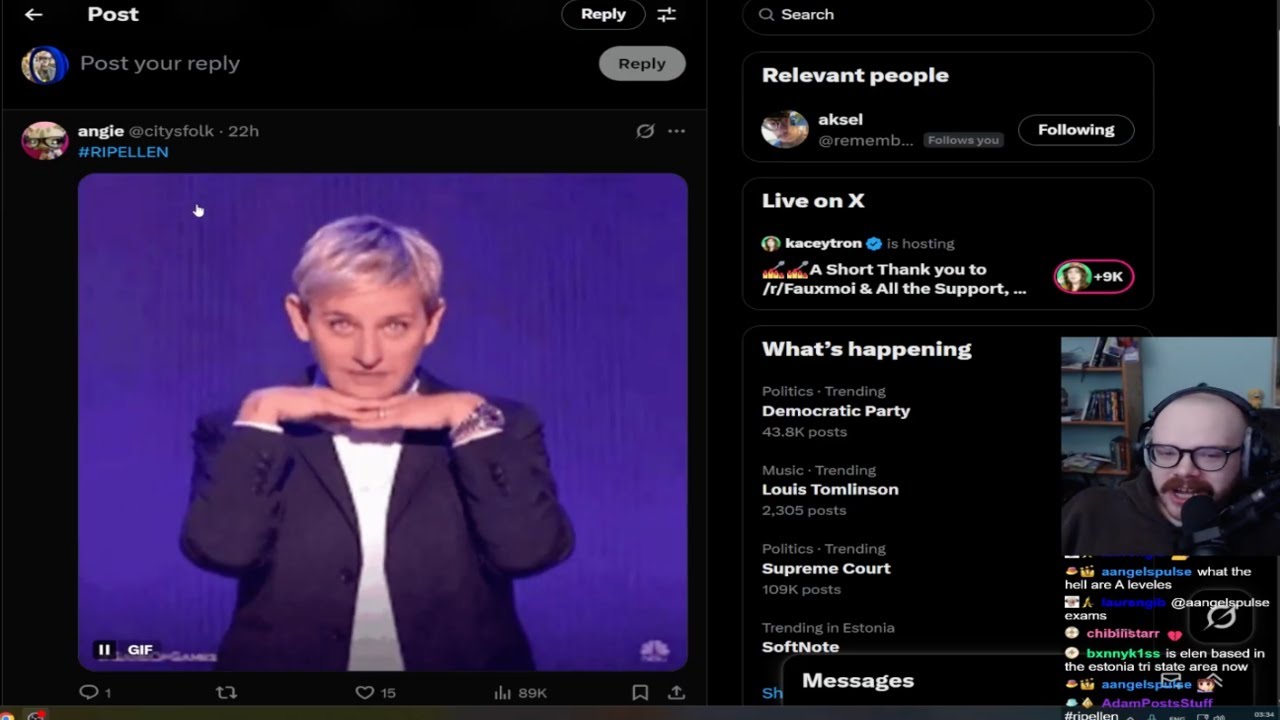The image size is (1280, 720).
Task: Open the GIF media in viewer
Action: [x=383, y=420]
